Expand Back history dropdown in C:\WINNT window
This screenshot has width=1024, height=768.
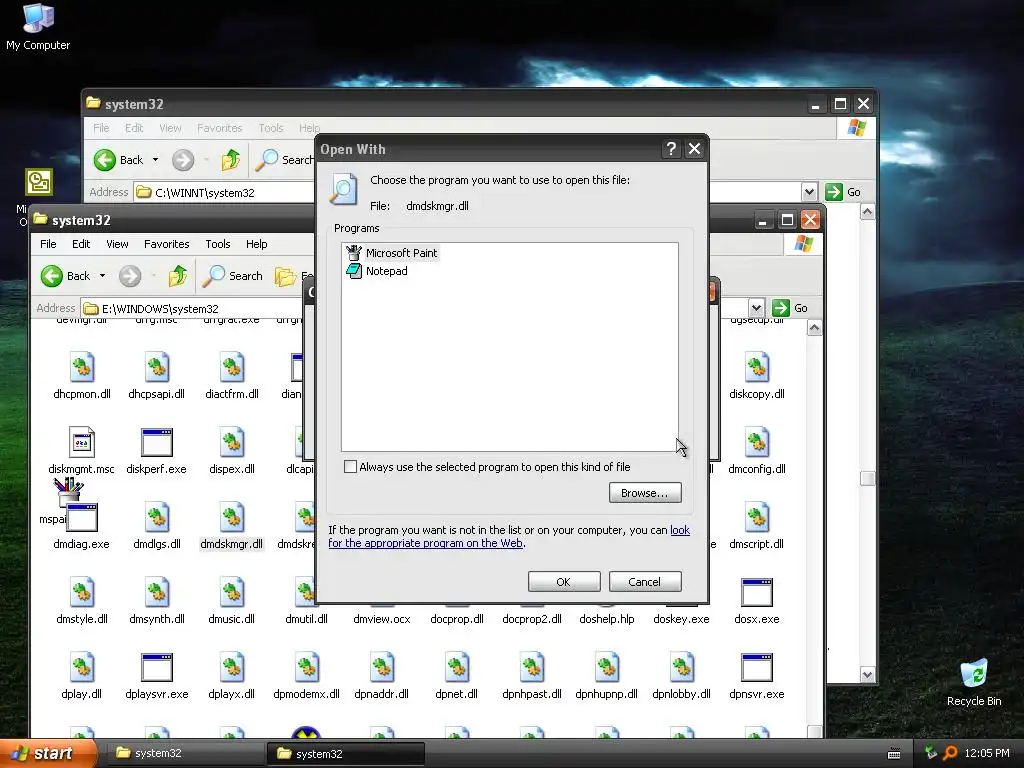point(155,159)
